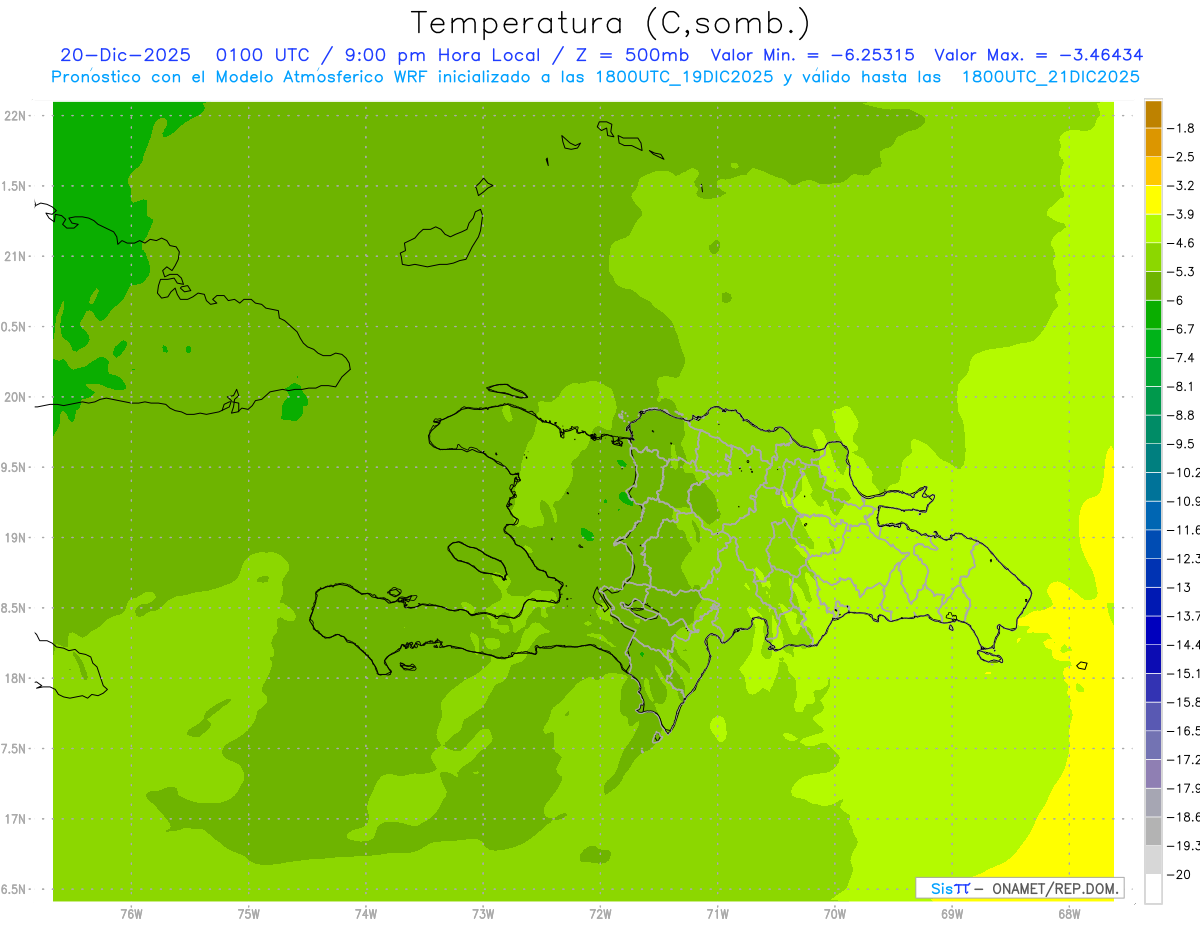Pick the teal swatch between -8.8 and -9.5
This screenshot has width=1200, height=927.
(1154, 429)
